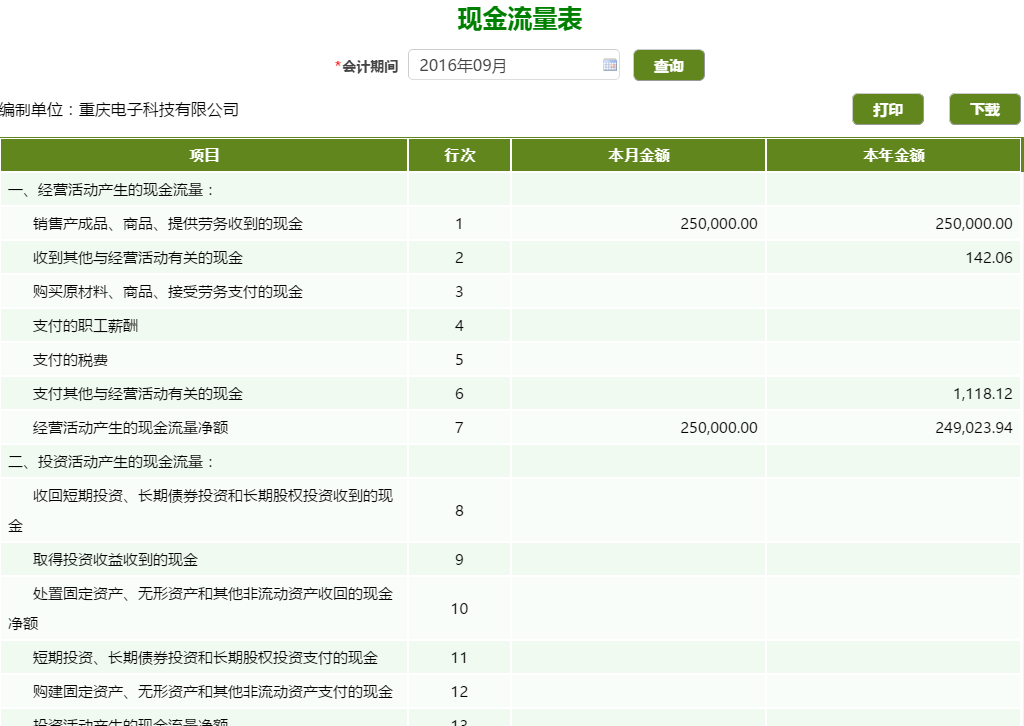Click 编制单位:重庆电子科技有限公司 text
The width and height of the screenshot is (1024, 726).
pyautogui.click(x=119, y=110)
